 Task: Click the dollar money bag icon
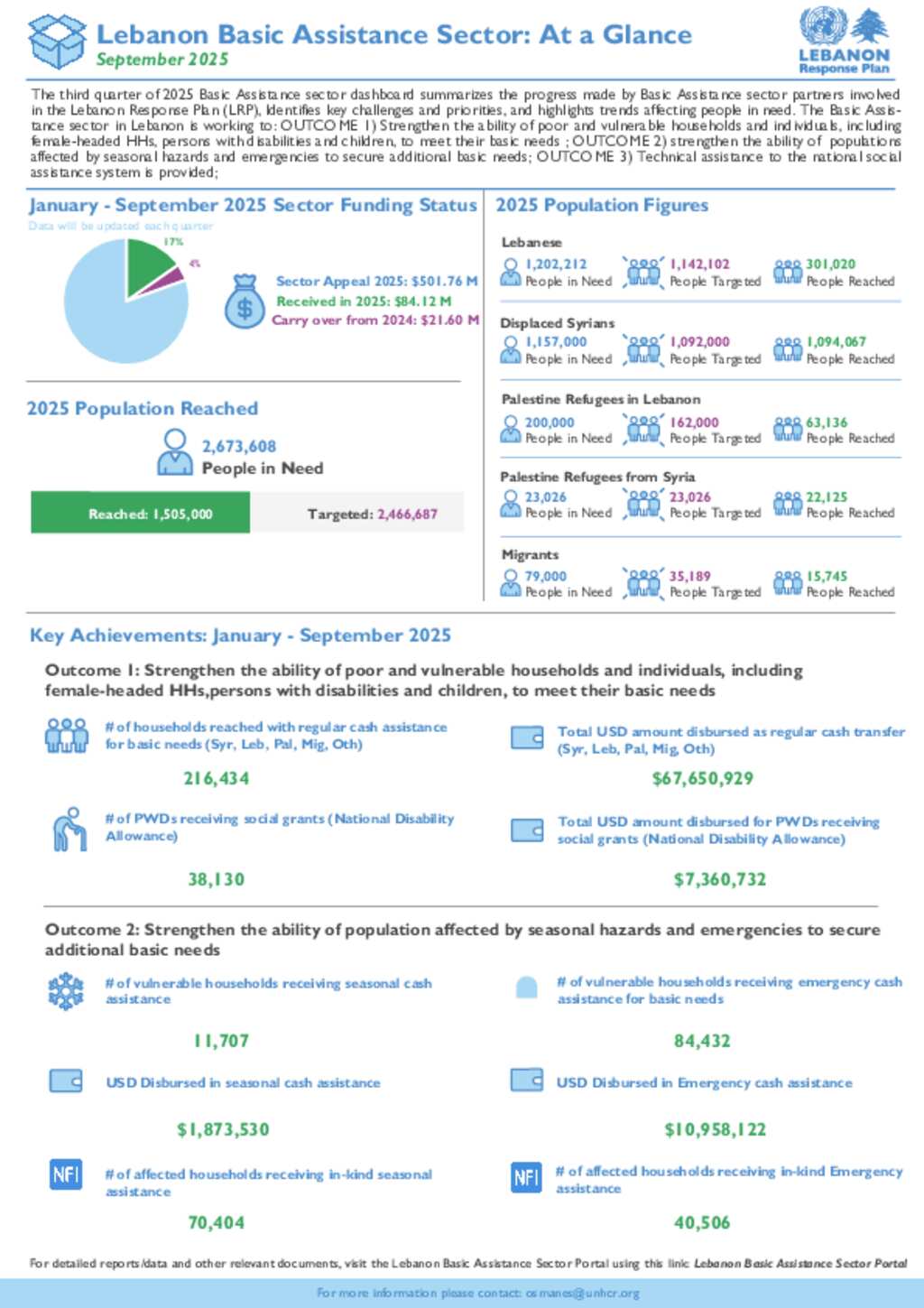point(244,301)
